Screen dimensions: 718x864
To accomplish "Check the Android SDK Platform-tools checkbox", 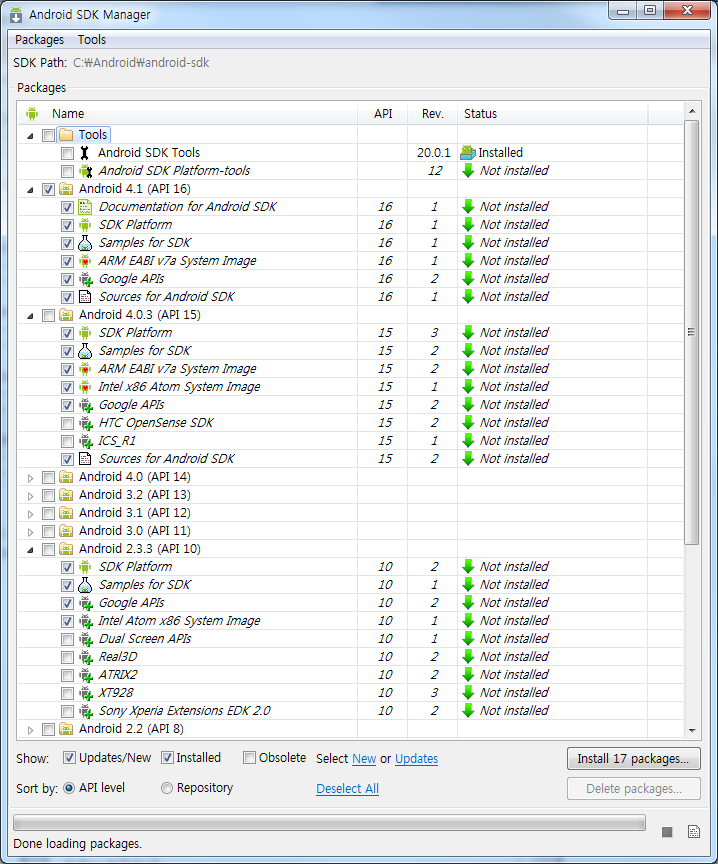I will click(67, 171).
